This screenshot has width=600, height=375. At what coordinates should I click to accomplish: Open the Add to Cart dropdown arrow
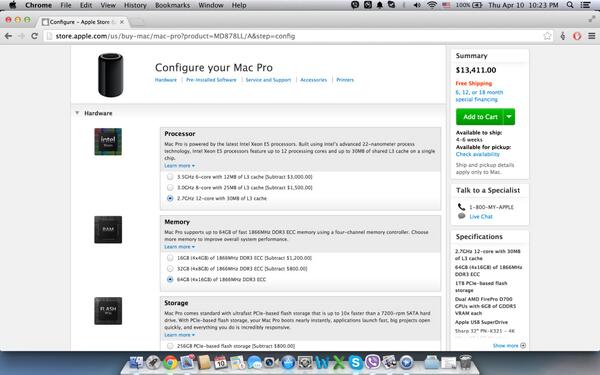tap(509, 117)
